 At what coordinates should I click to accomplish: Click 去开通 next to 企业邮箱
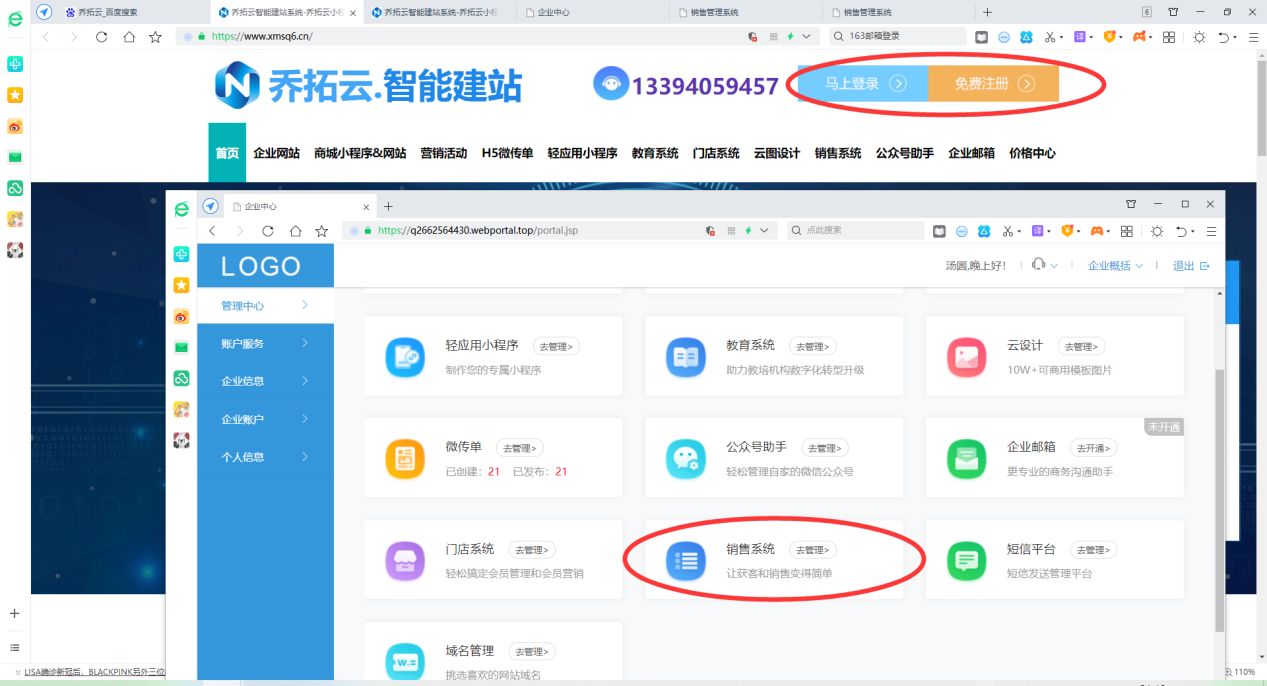1093,448
